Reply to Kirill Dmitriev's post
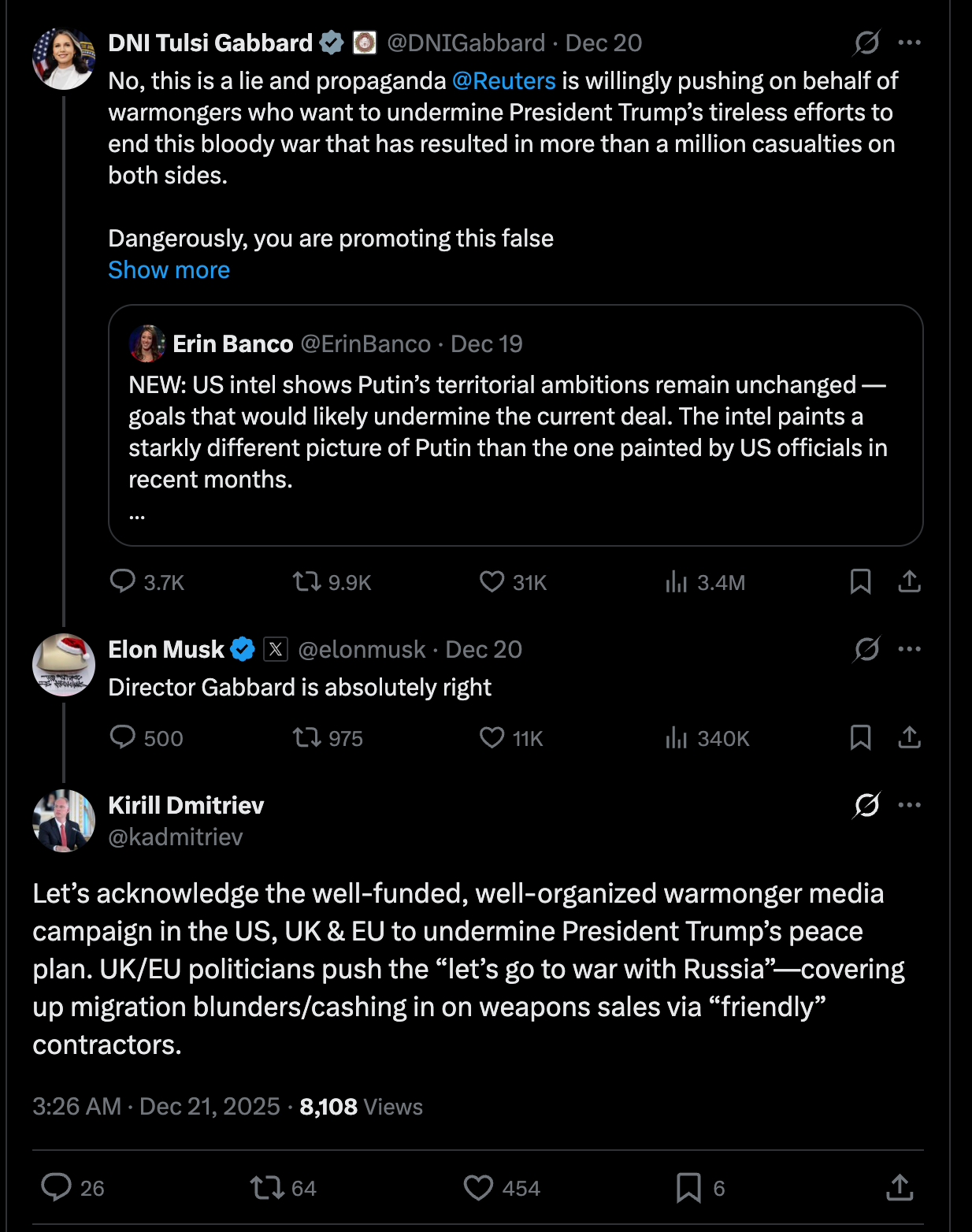Image resolution: width=972 pixels, height=1232 pixels. [56, 1187]
